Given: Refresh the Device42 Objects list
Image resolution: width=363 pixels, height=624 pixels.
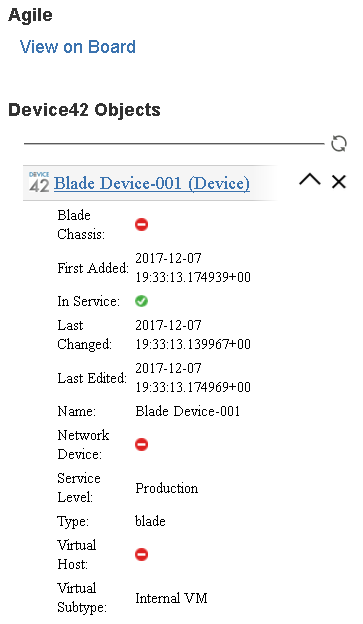Looking at the screenshot, I should 339,144.
